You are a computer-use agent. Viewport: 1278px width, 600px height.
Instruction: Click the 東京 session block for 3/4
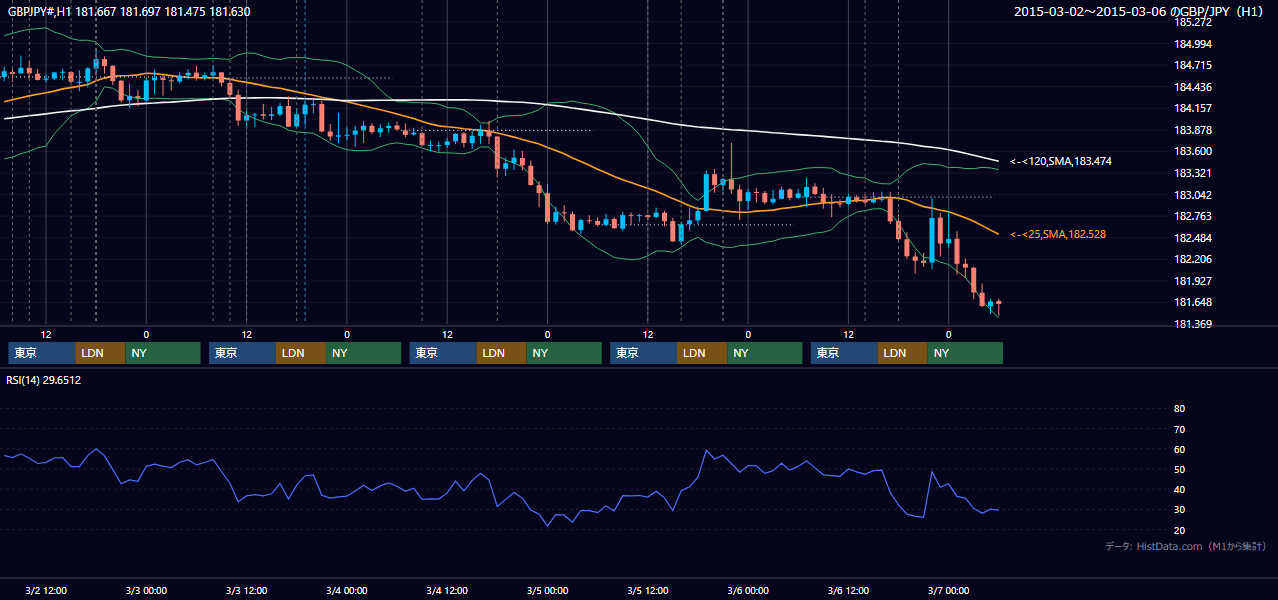443,353
